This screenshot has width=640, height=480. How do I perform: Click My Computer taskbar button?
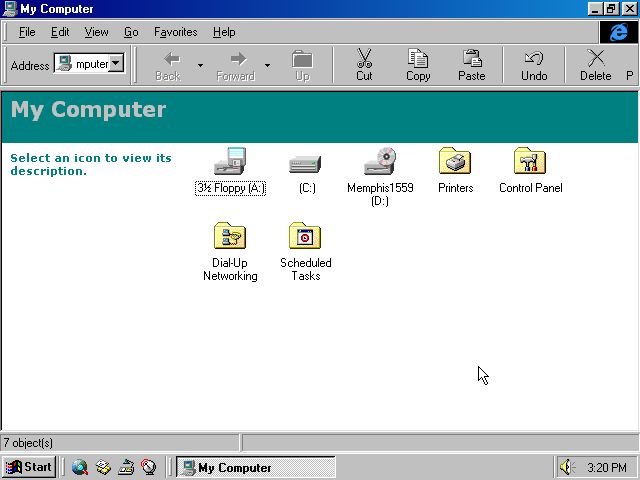pyautogui.click(x=256, y=467)
